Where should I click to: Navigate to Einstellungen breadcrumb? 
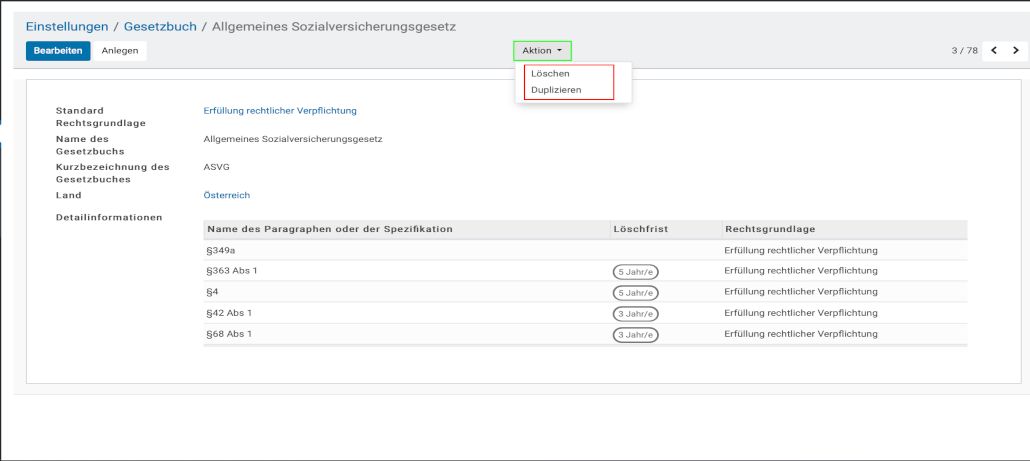coord(67,26)
